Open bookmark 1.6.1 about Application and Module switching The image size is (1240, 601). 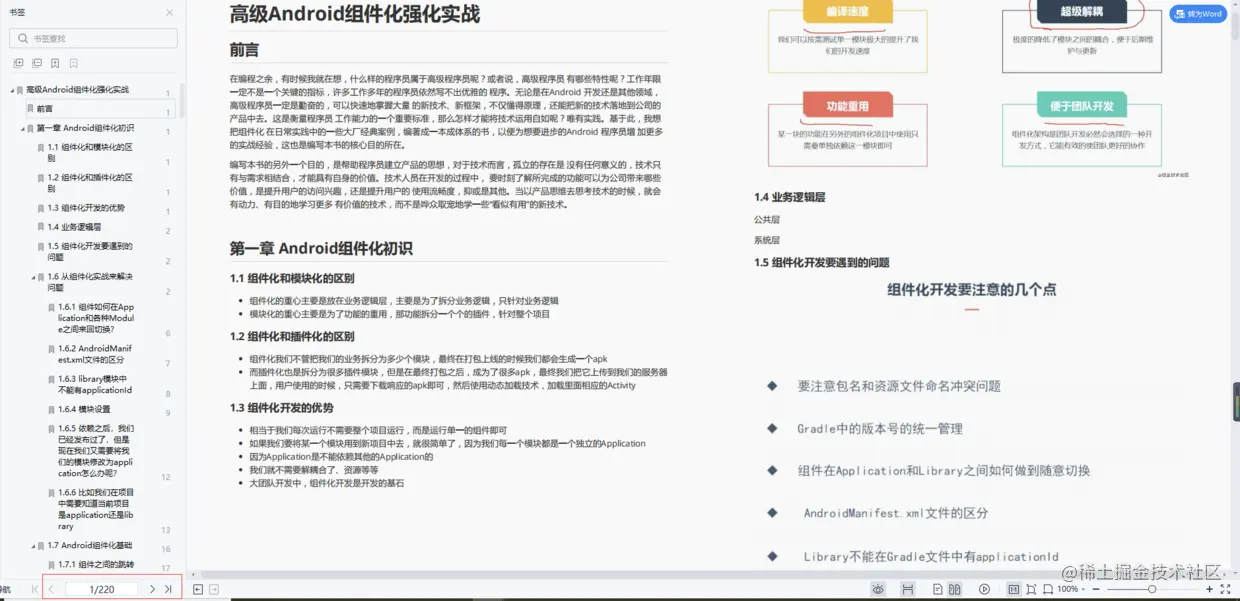pos(96,318)
